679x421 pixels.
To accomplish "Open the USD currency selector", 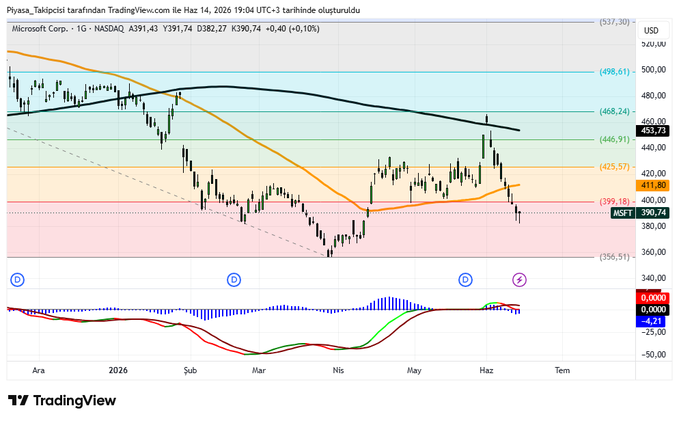I will [x=651, y=31].
